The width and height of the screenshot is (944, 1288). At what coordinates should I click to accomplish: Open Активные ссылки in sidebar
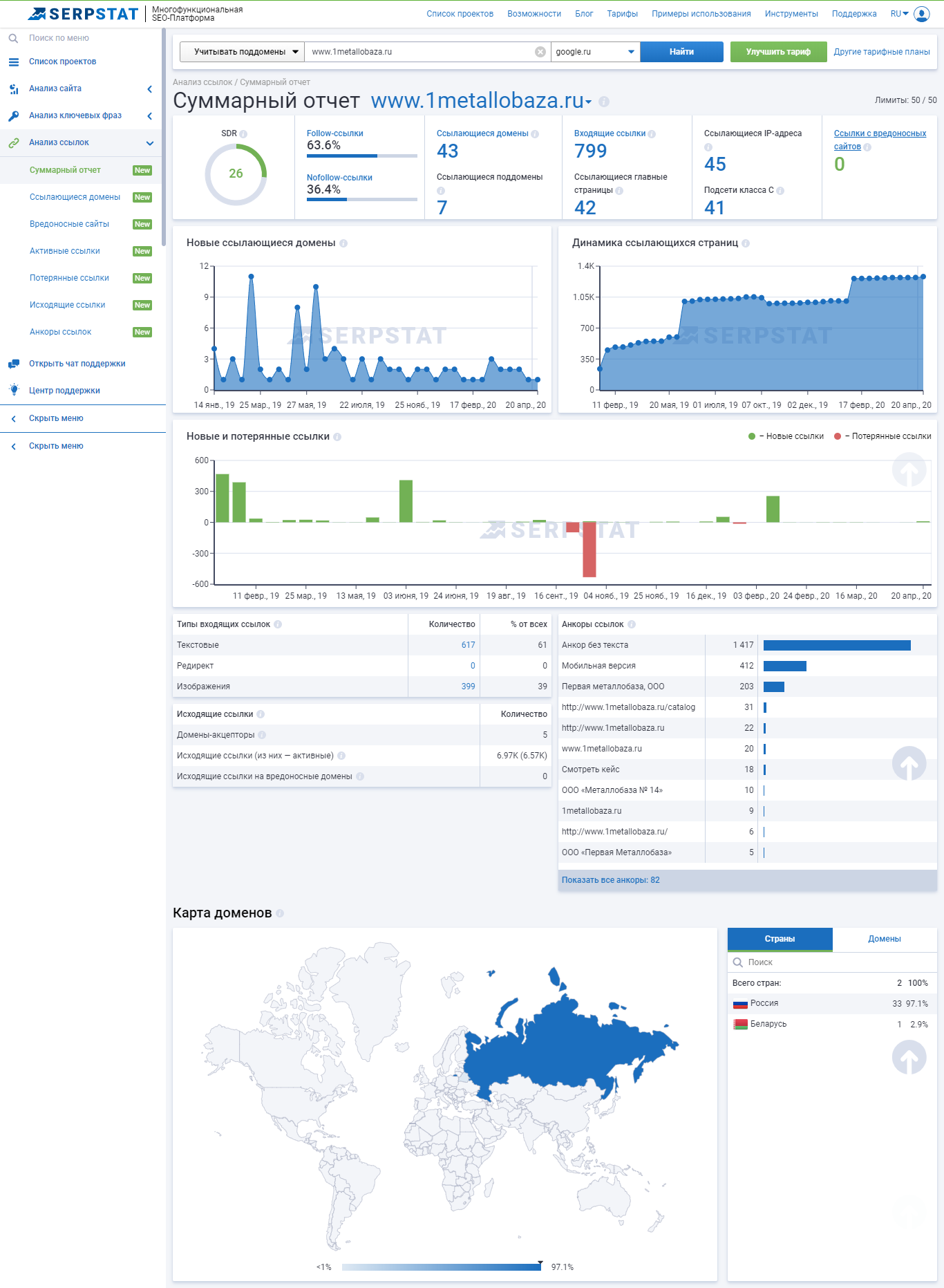point(64,251)
